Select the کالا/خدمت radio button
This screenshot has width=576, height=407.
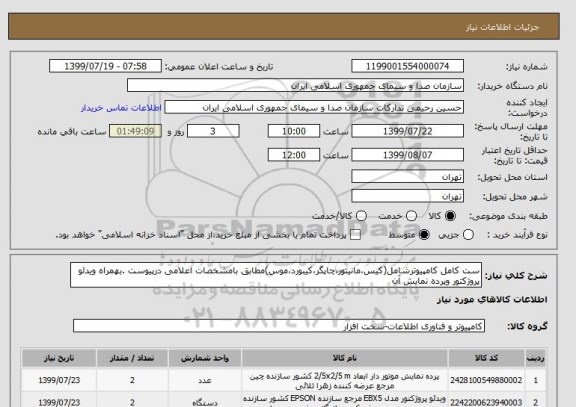coord(361,216)
